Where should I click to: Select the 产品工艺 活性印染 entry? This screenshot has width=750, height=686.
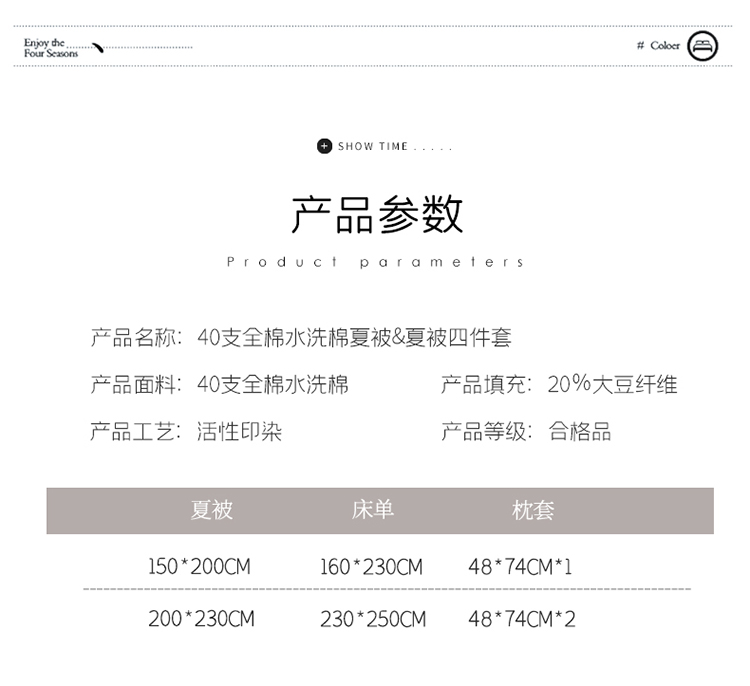186,431
